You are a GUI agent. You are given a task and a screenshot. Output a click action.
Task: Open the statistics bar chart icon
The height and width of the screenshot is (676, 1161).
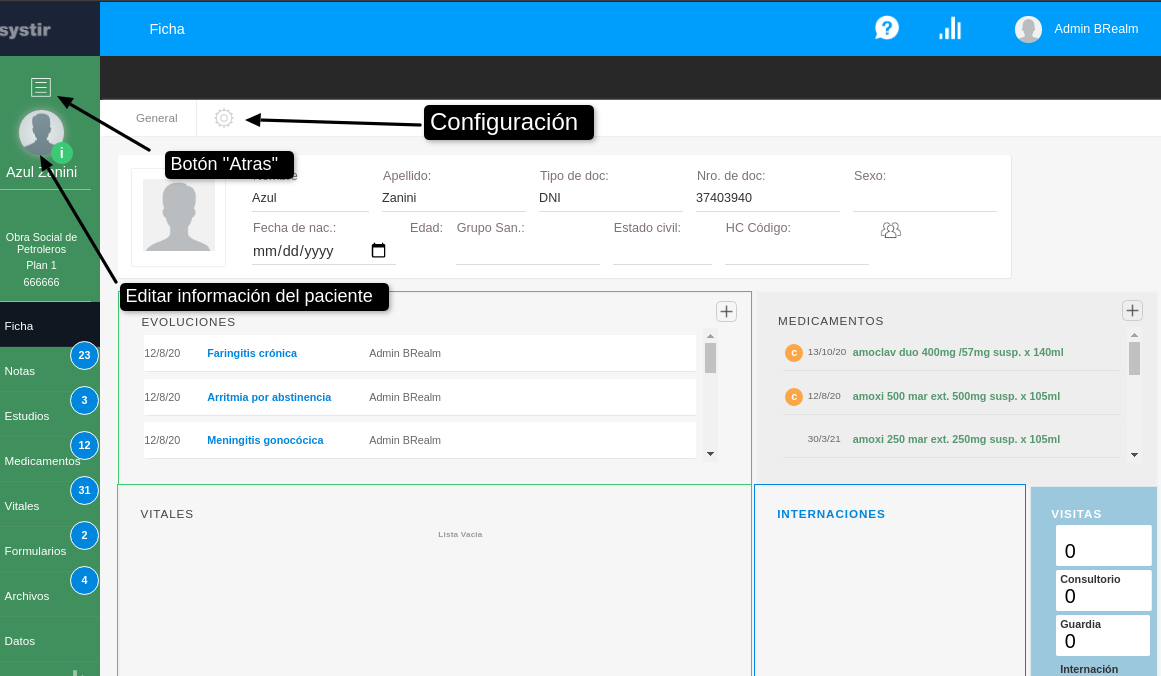click(x=949, y=28)
